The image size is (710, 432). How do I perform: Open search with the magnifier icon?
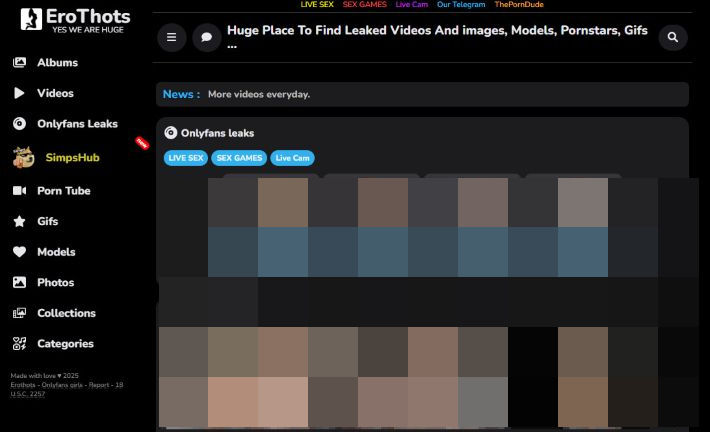click(x=673, y=37)
